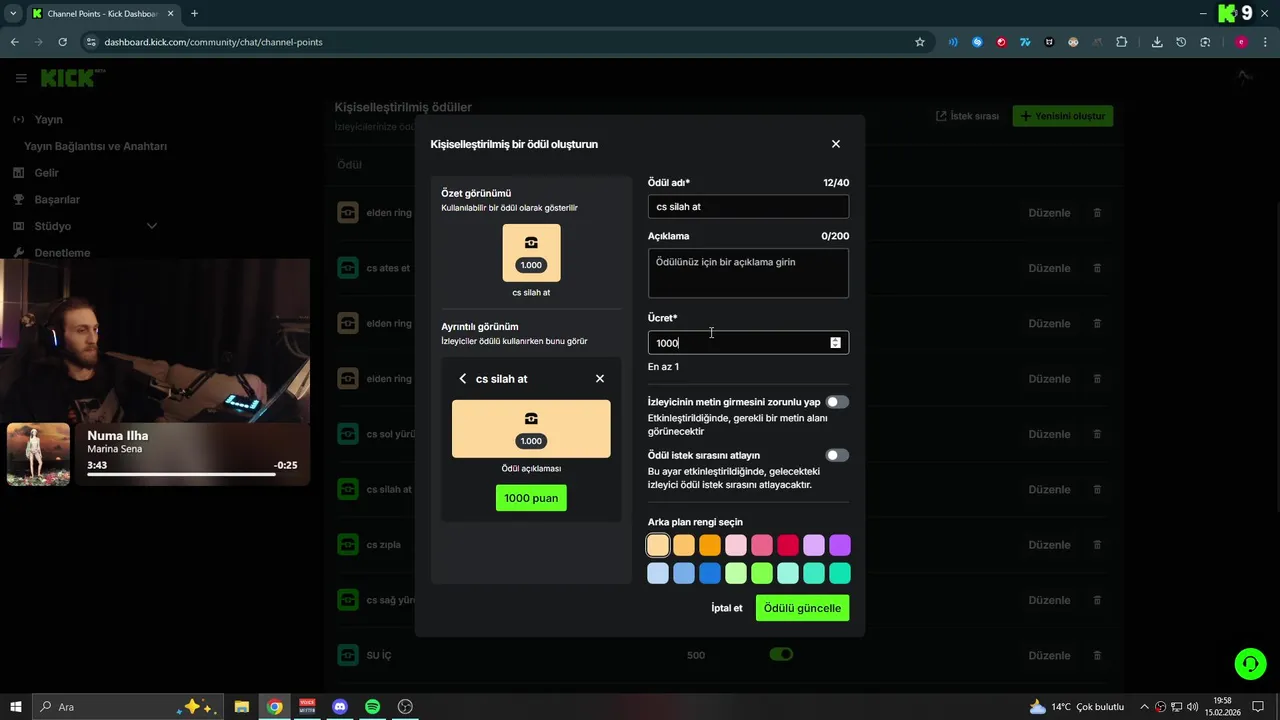Open the Shazam browser extension
Image resolution: width=1280 pixels, height=720 pixels.
(x=977, y=42)
